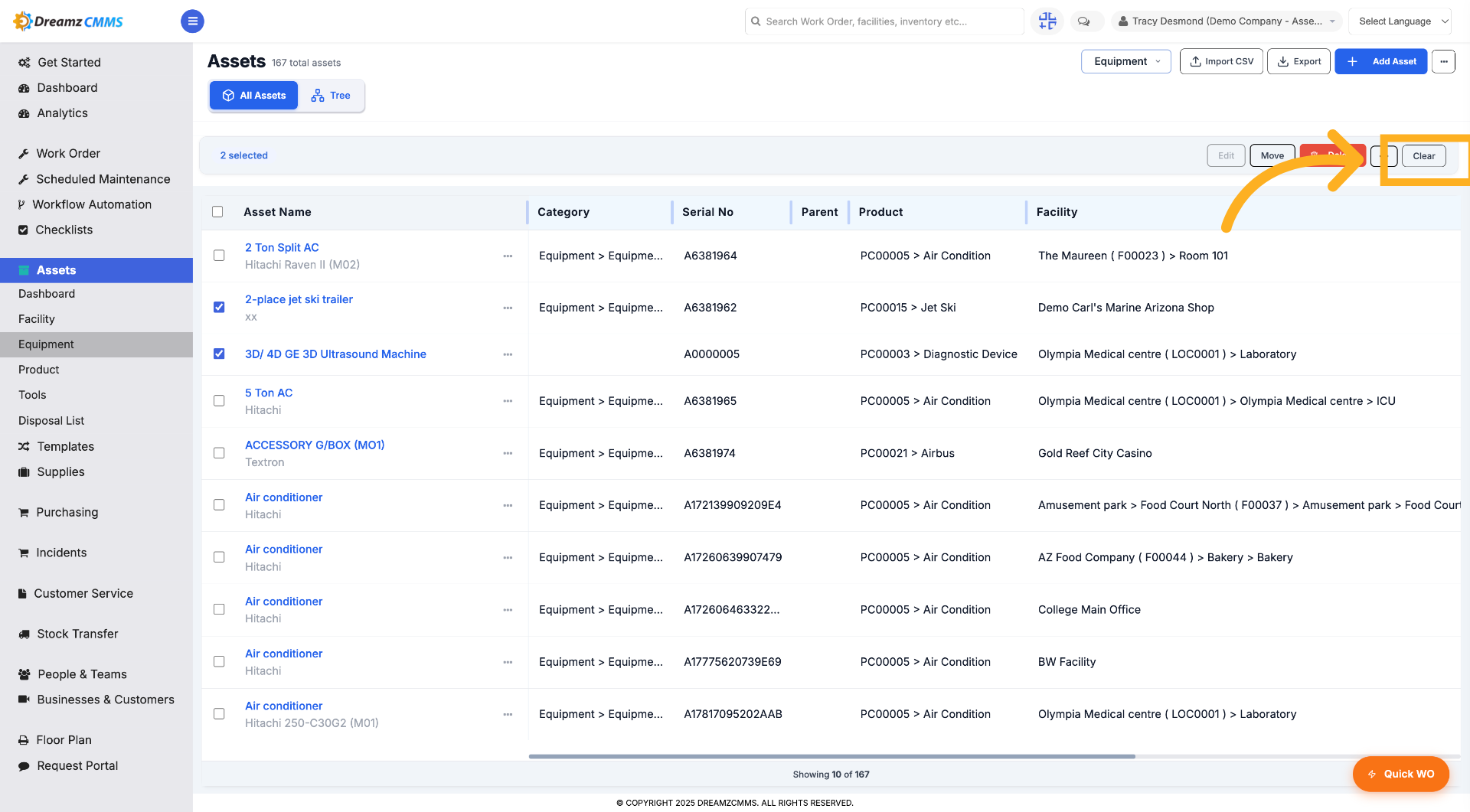Expand the Equipment asset type dropdown
This screenshot has height=812, width=1470.
point(1125,61)
